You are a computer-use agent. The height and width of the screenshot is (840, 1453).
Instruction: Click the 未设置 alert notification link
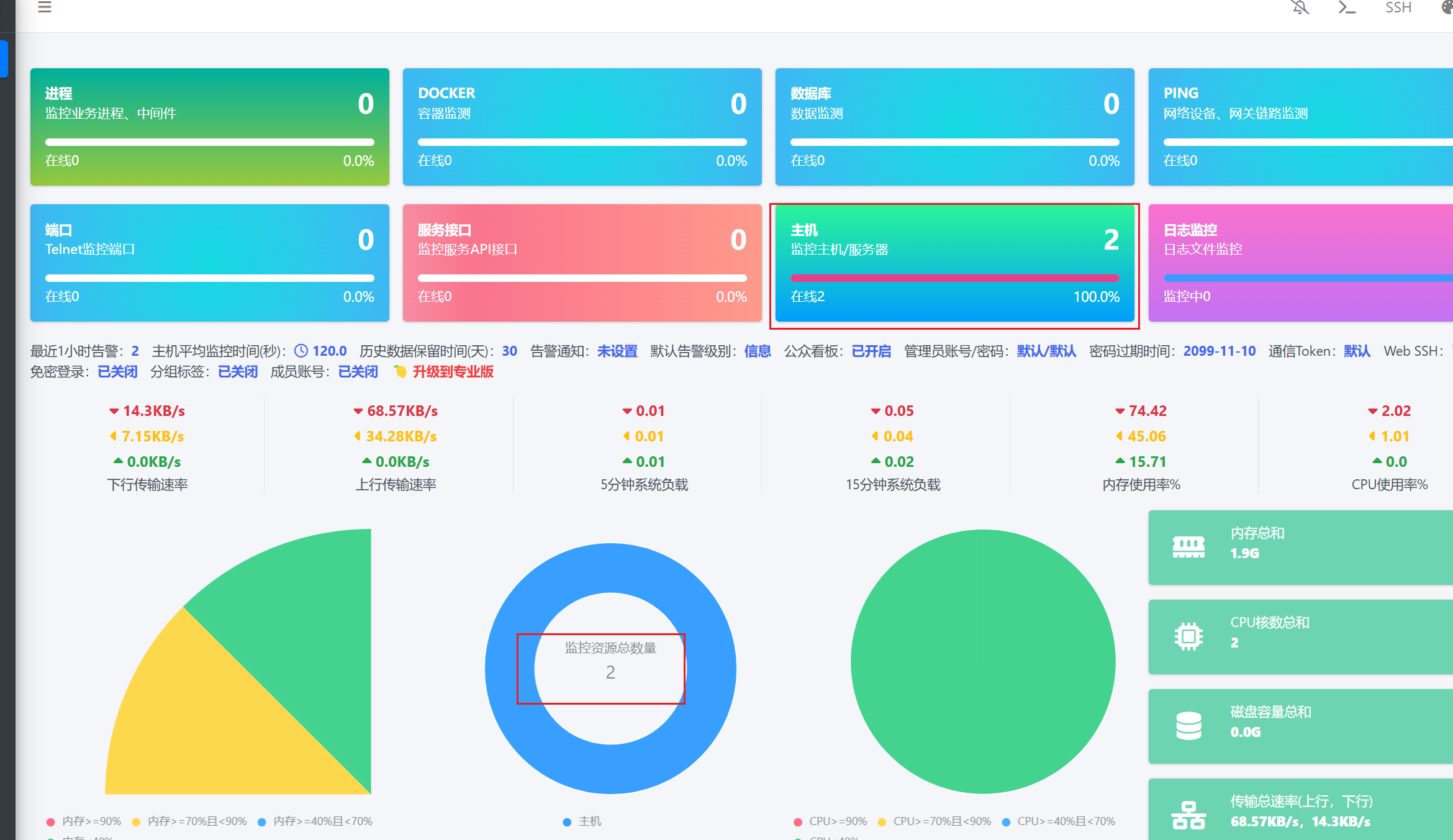[x=617, y=351]
